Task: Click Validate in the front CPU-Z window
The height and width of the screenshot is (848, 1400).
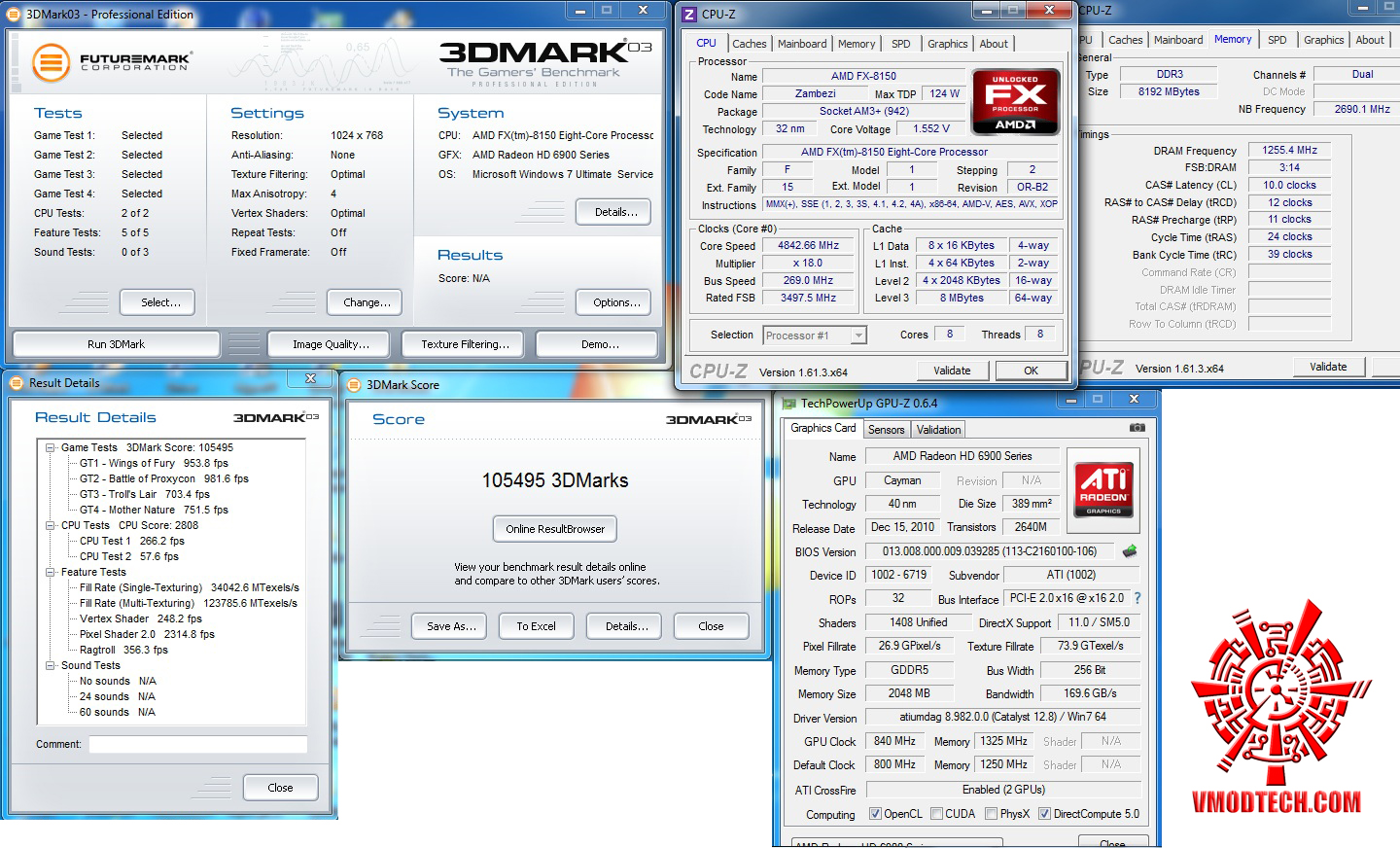Action: pos(952,371)
